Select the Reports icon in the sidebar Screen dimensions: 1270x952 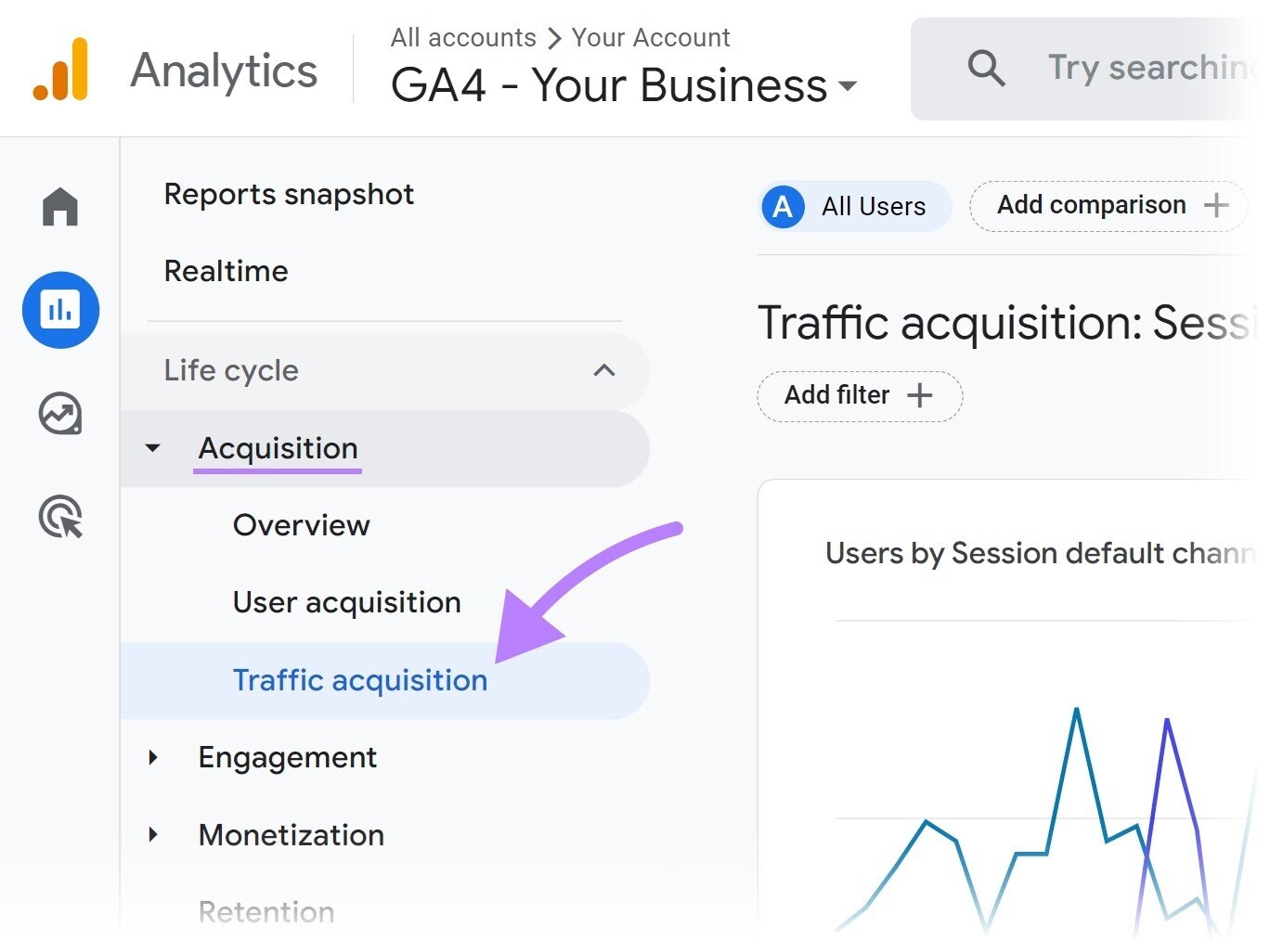(59, 310)
